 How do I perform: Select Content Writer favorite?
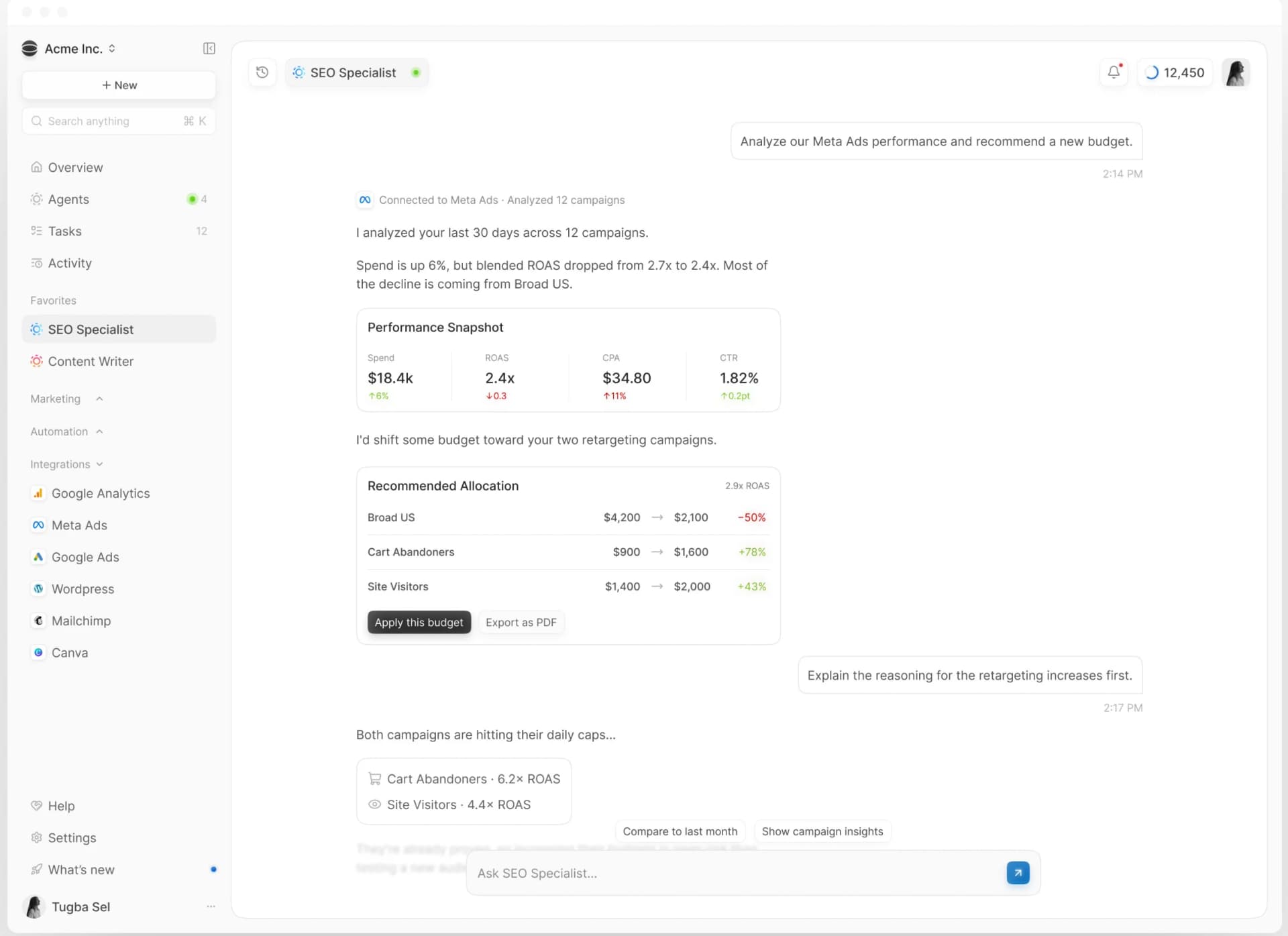tap(119, 361)
